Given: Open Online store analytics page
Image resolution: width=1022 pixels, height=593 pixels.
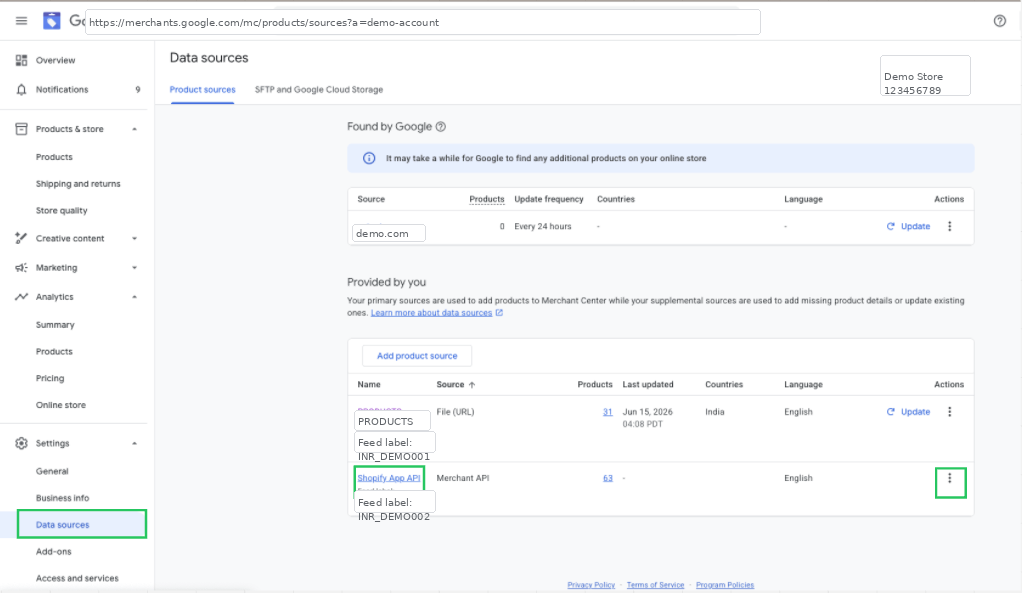Looking at the screenshot, I should [61, 405].
